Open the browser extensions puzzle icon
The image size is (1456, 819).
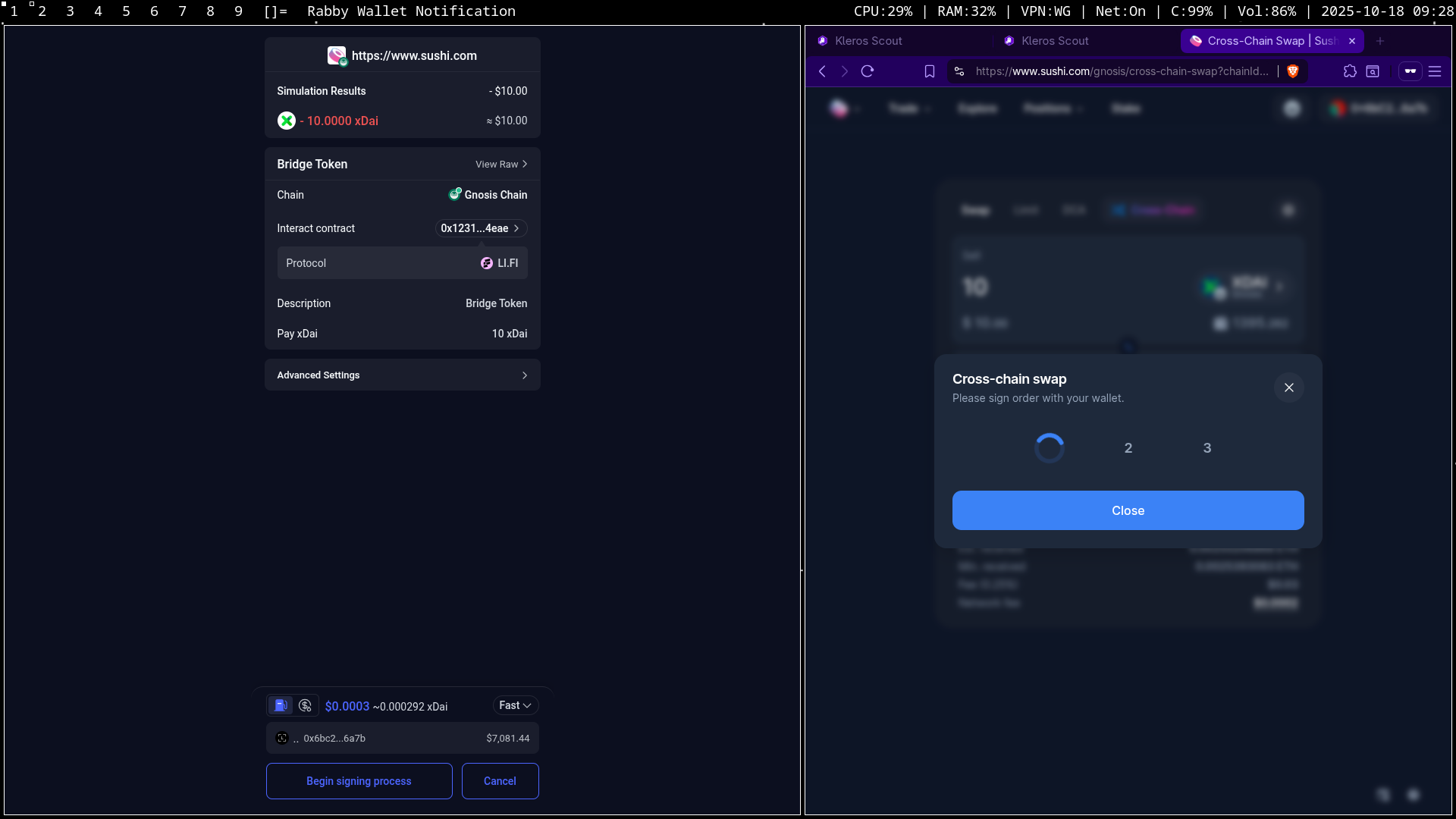(1350, 71)
